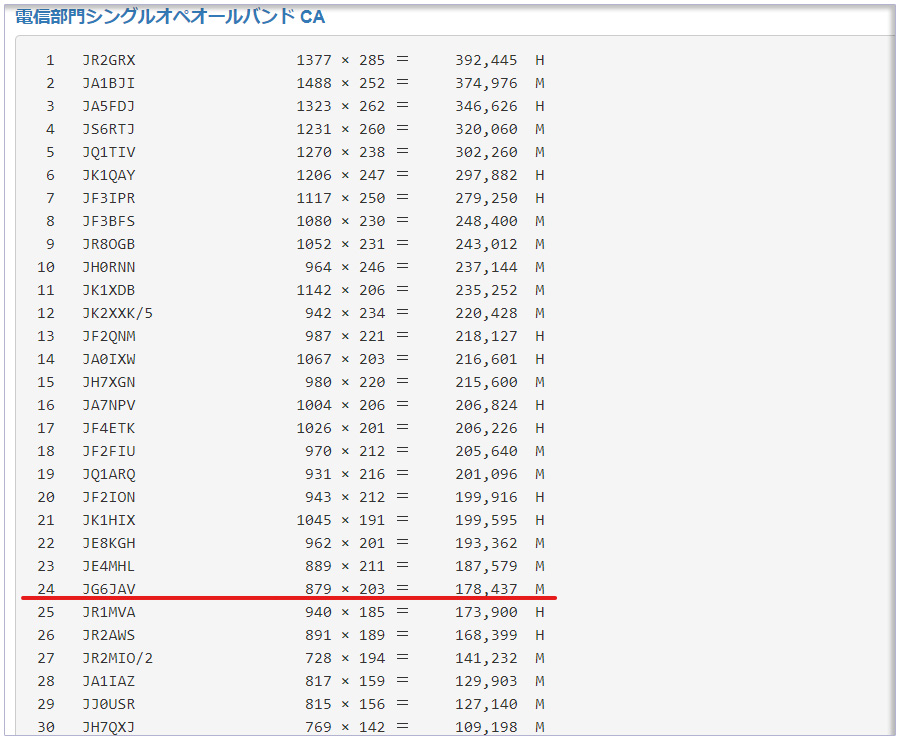Viewport: 900px width, 740px height.
Task: Click the underlined callsign JG6JAV
Action: coord(108,589)
